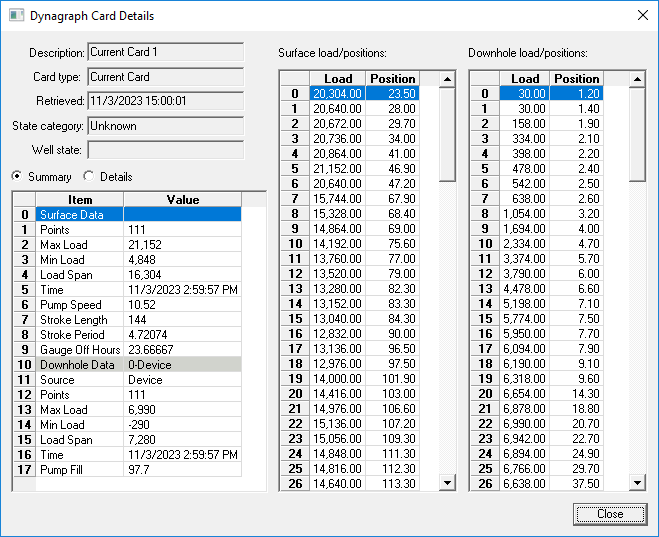The image size is (659, 537).
Task: Click the empty Well state field
Action: (x=166, y=150)
